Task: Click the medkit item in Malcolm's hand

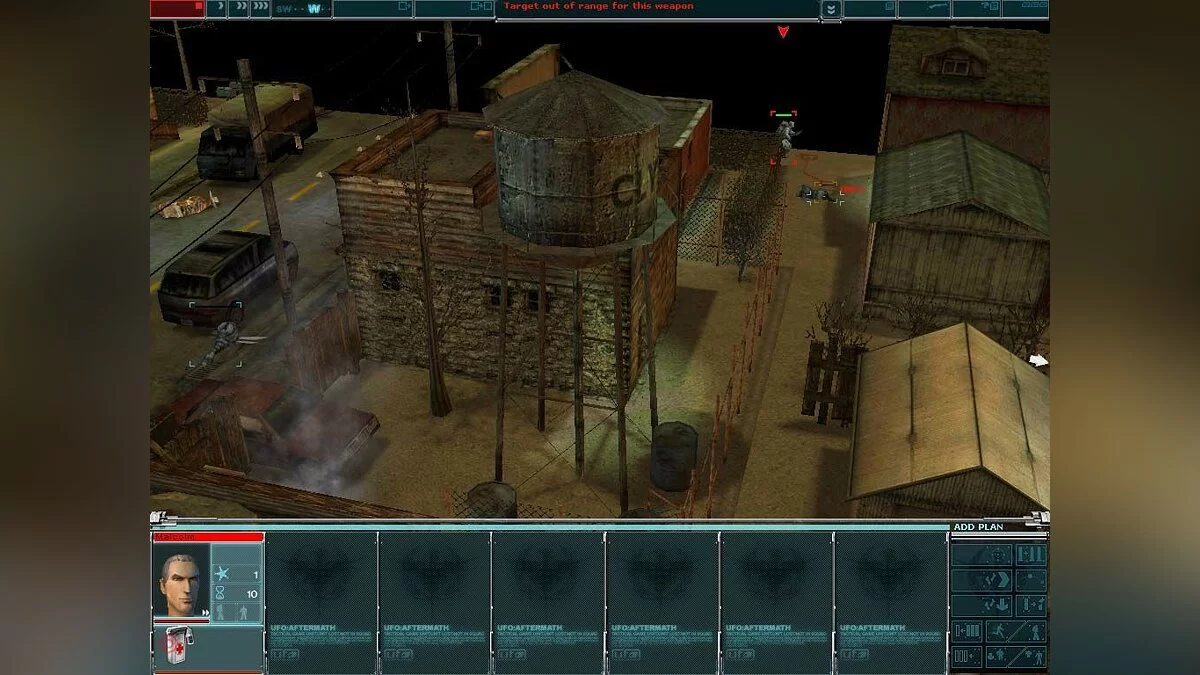Action: pos(181,646)
